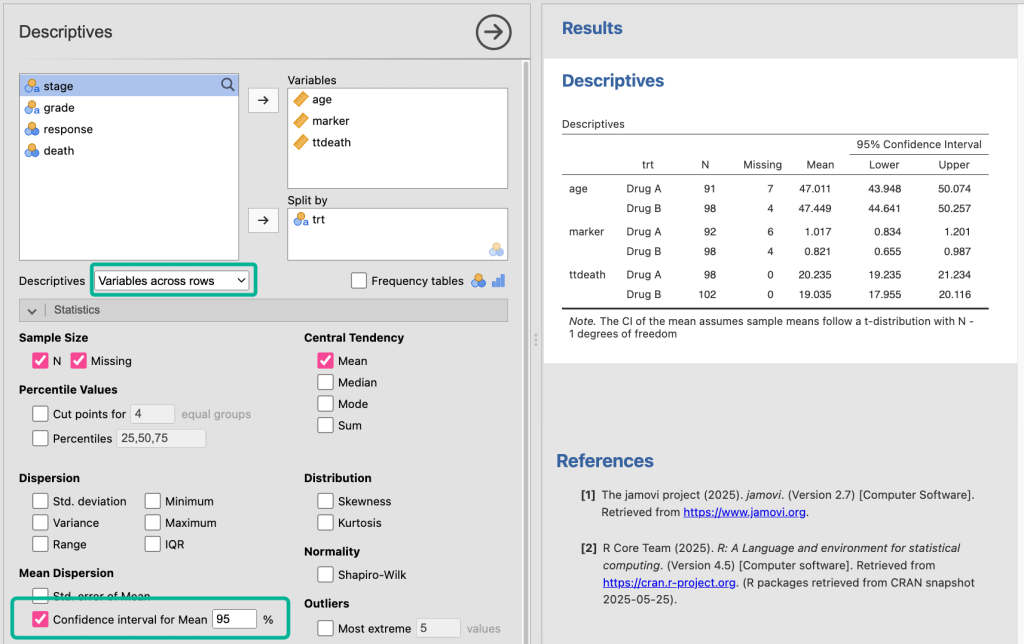
Task: Enable the Mode checkbox
Action: tap(325, 404)
